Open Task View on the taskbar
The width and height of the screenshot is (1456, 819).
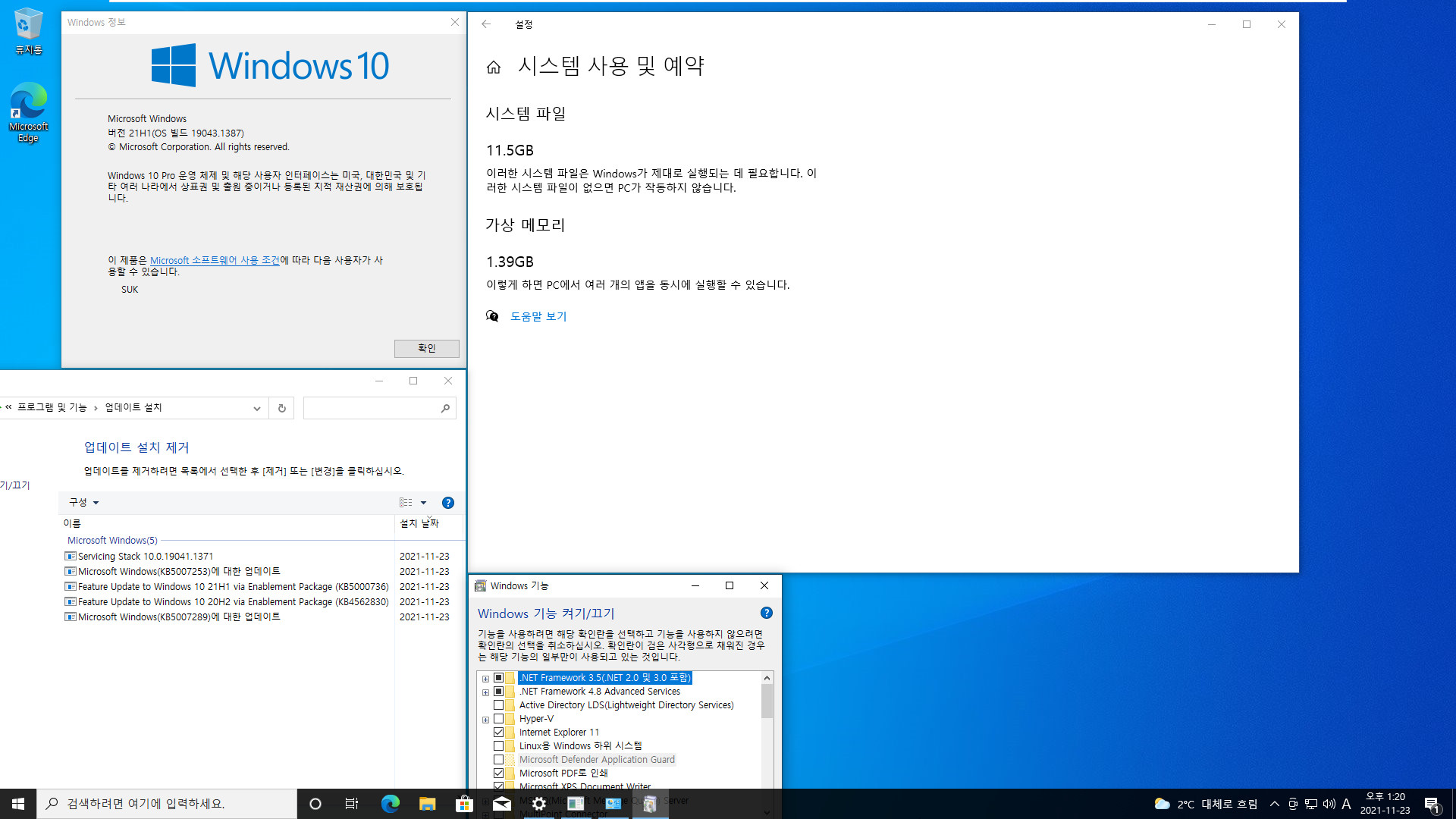coord(352,804)
